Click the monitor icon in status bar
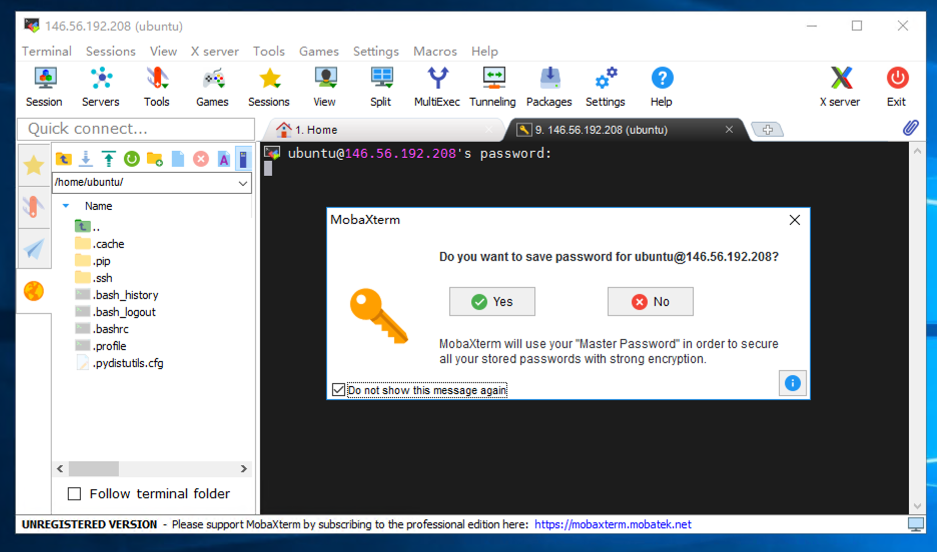The height and width of the screenshot is (552, 937). (x=915, y=525)
